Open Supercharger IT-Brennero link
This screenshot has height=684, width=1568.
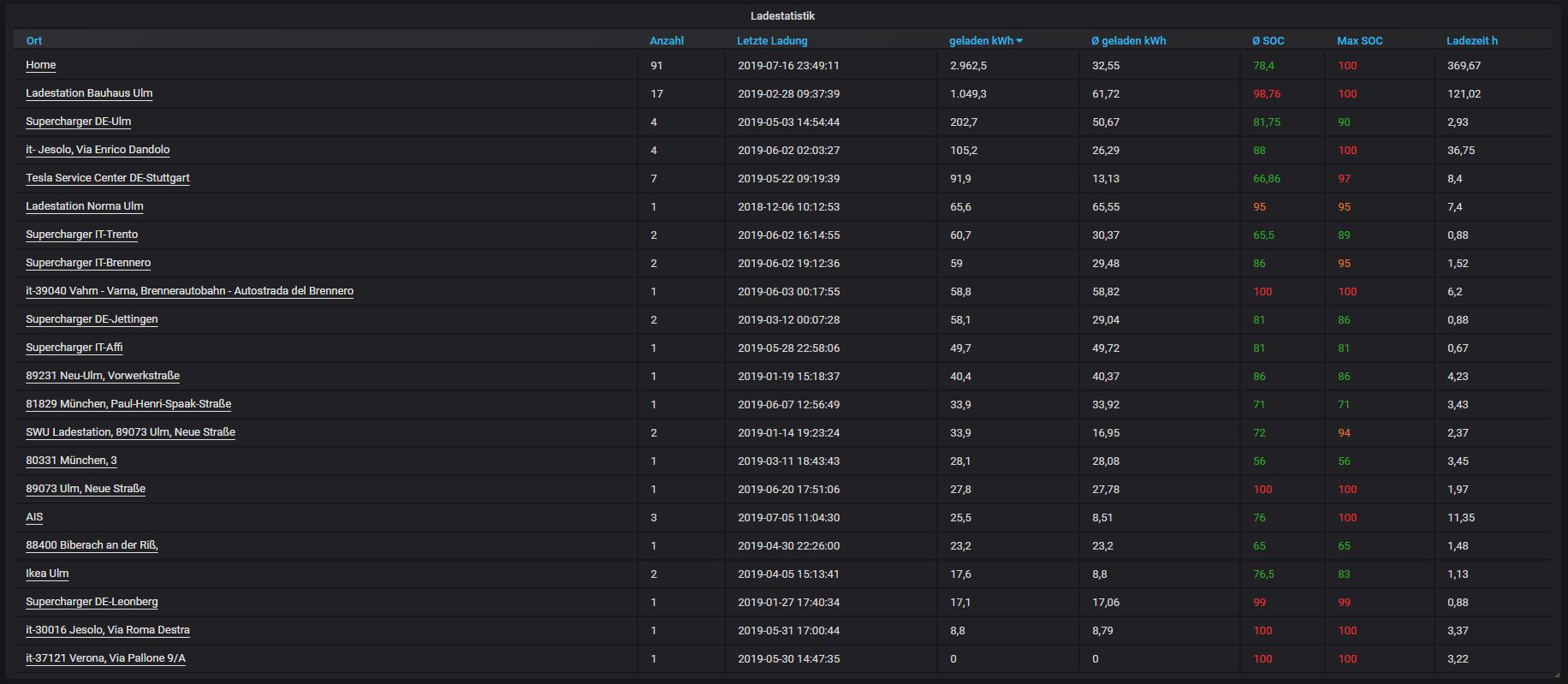[x=88, y=263]
